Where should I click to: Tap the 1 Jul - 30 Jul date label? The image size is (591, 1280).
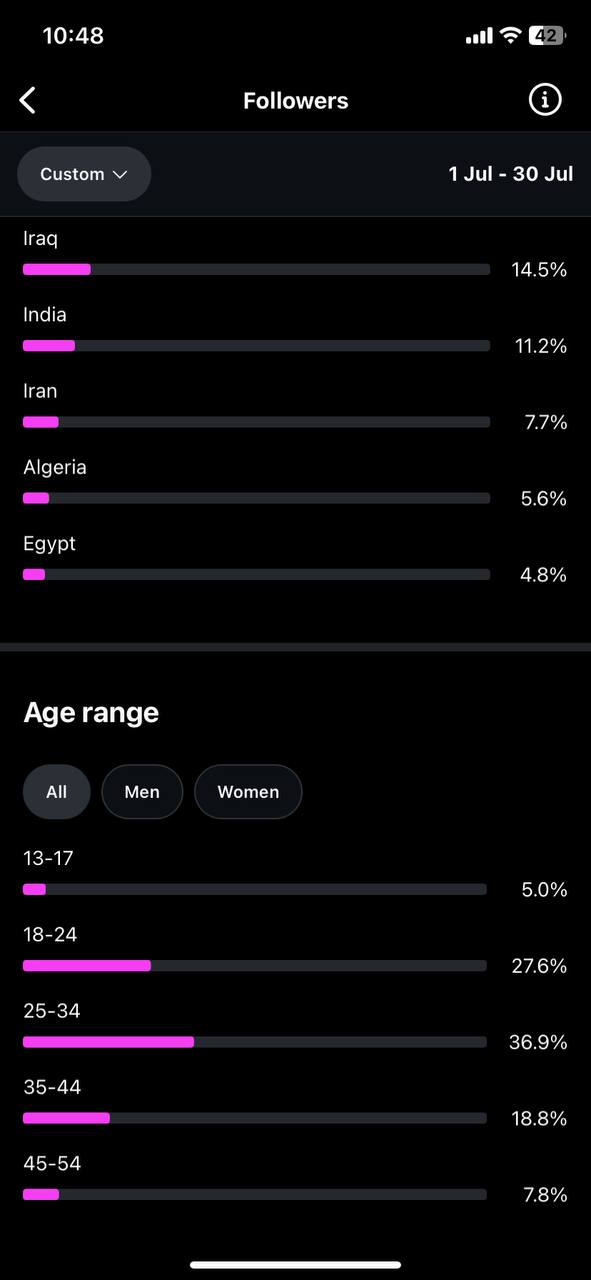coord(511,174)
